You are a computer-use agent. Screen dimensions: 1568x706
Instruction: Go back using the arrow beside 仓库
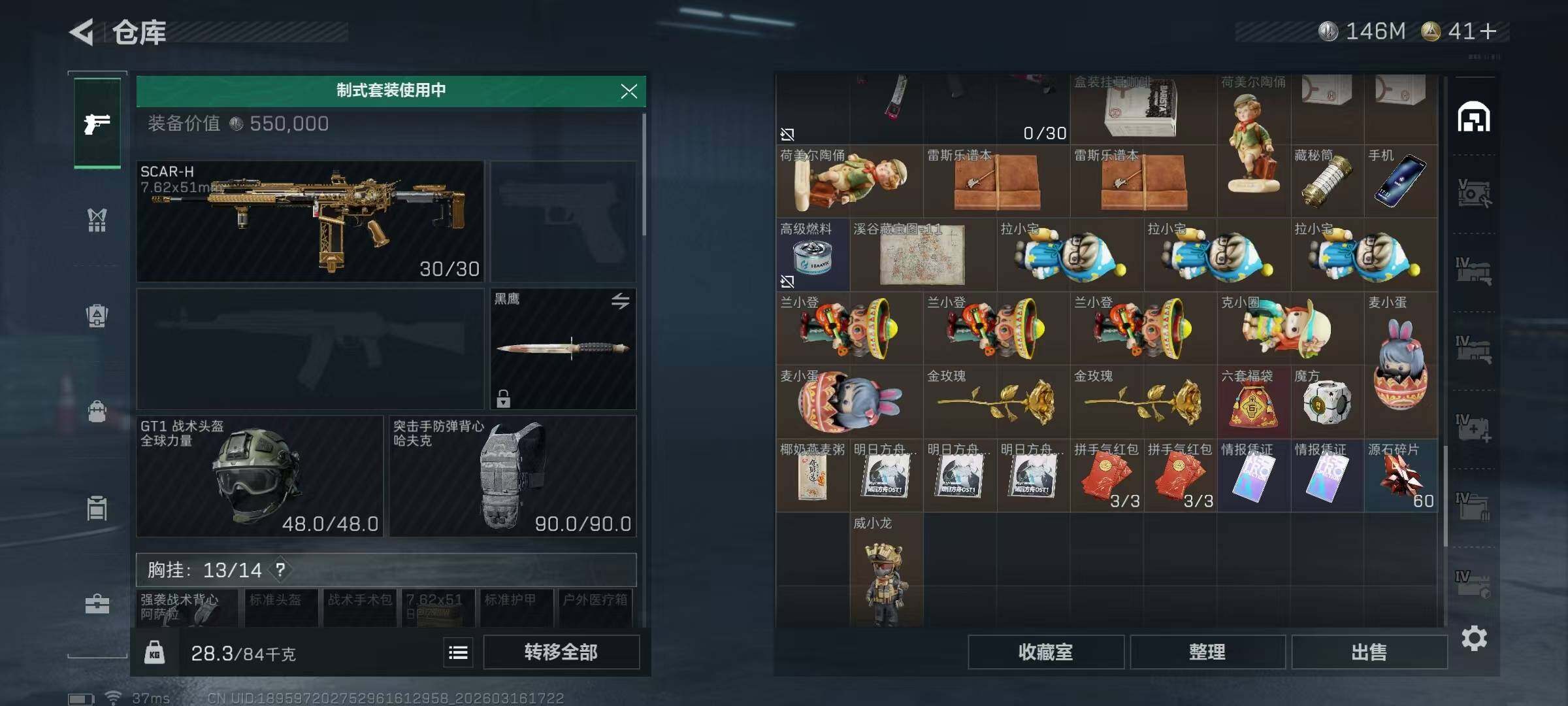coord(82,32)
